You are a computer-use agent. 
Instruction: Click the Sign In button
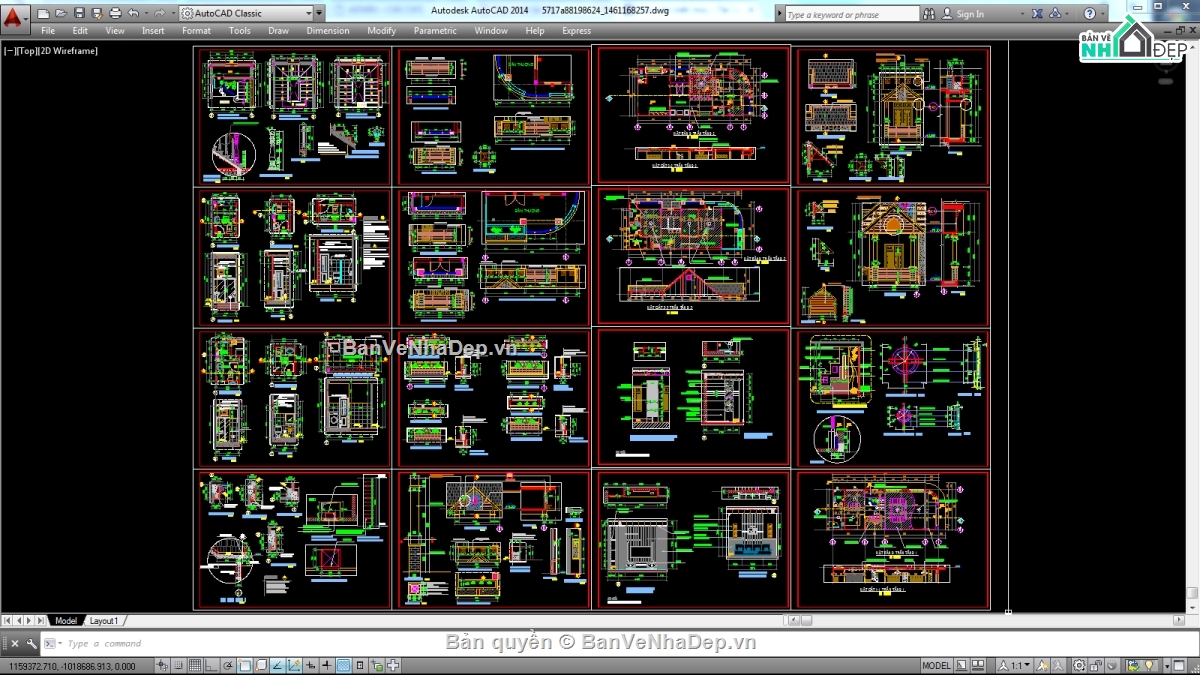969,14
